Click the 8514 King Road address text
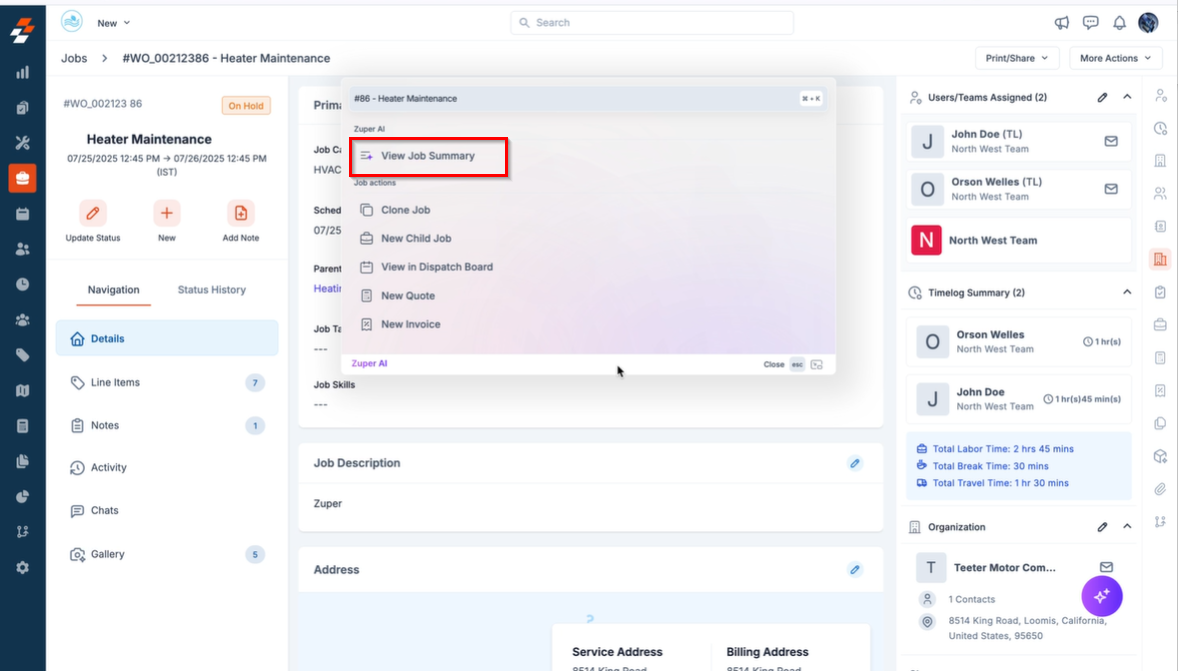This screenshot has height=671, width=1178. [x=1026, y=628]
